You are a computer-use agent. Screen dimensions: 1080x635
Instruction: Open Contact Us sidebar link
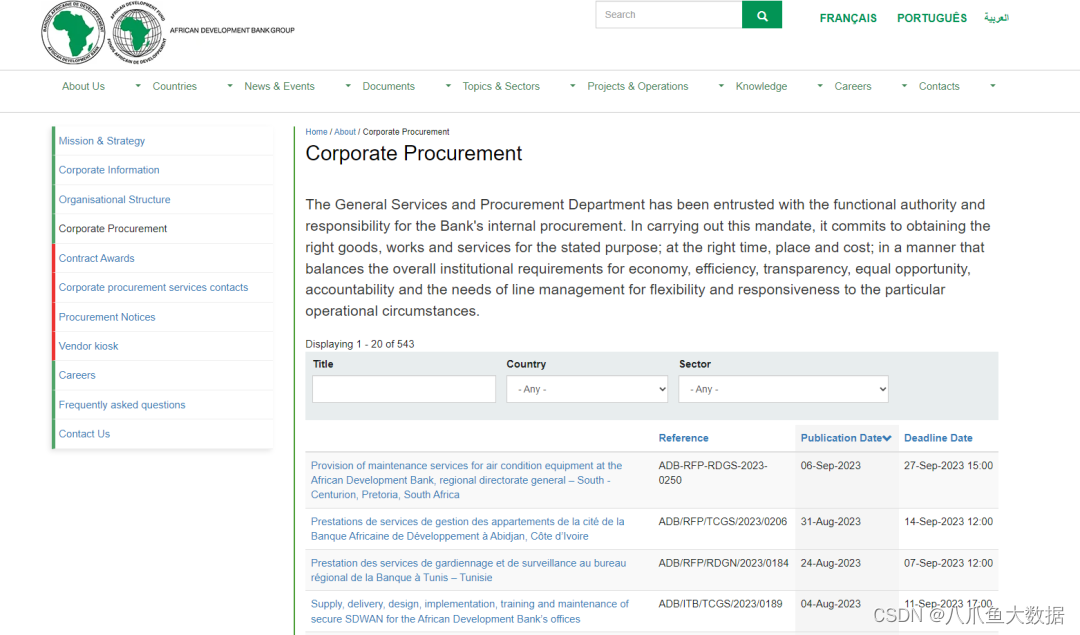[x=84, y=434]
